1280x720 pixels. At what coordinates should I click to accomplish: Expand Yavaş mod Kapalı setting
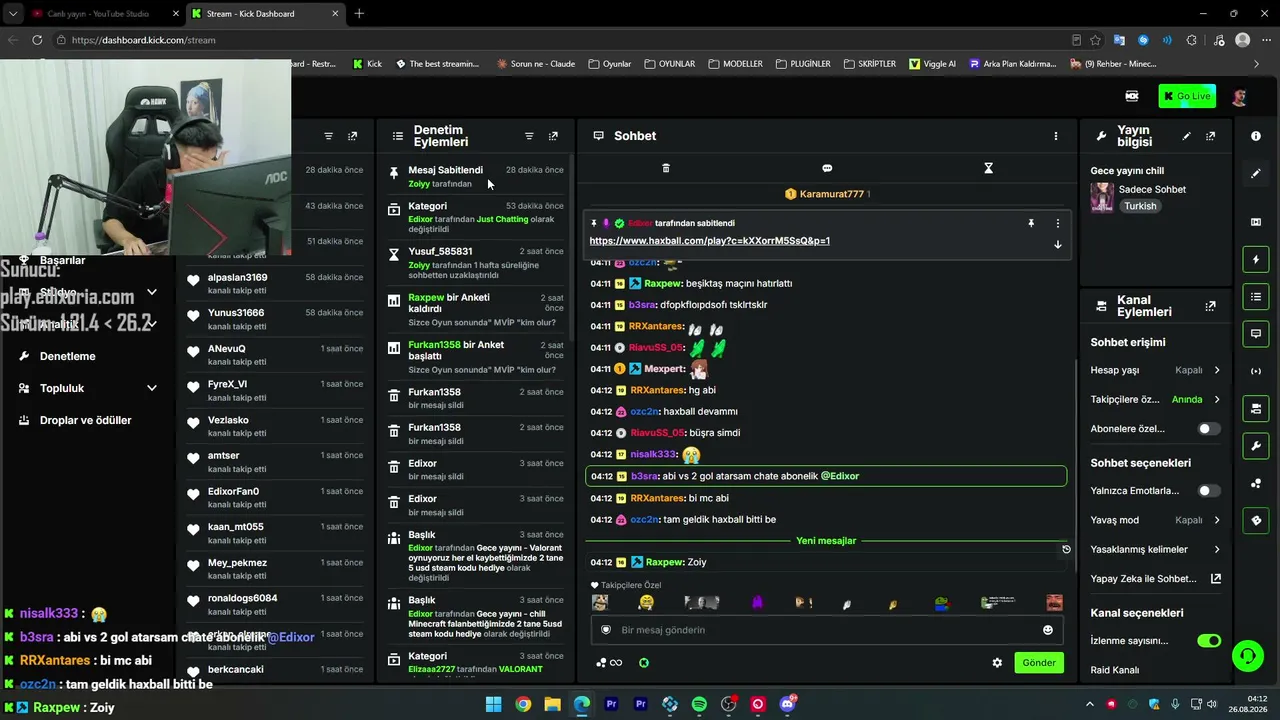coord(1156,520)
